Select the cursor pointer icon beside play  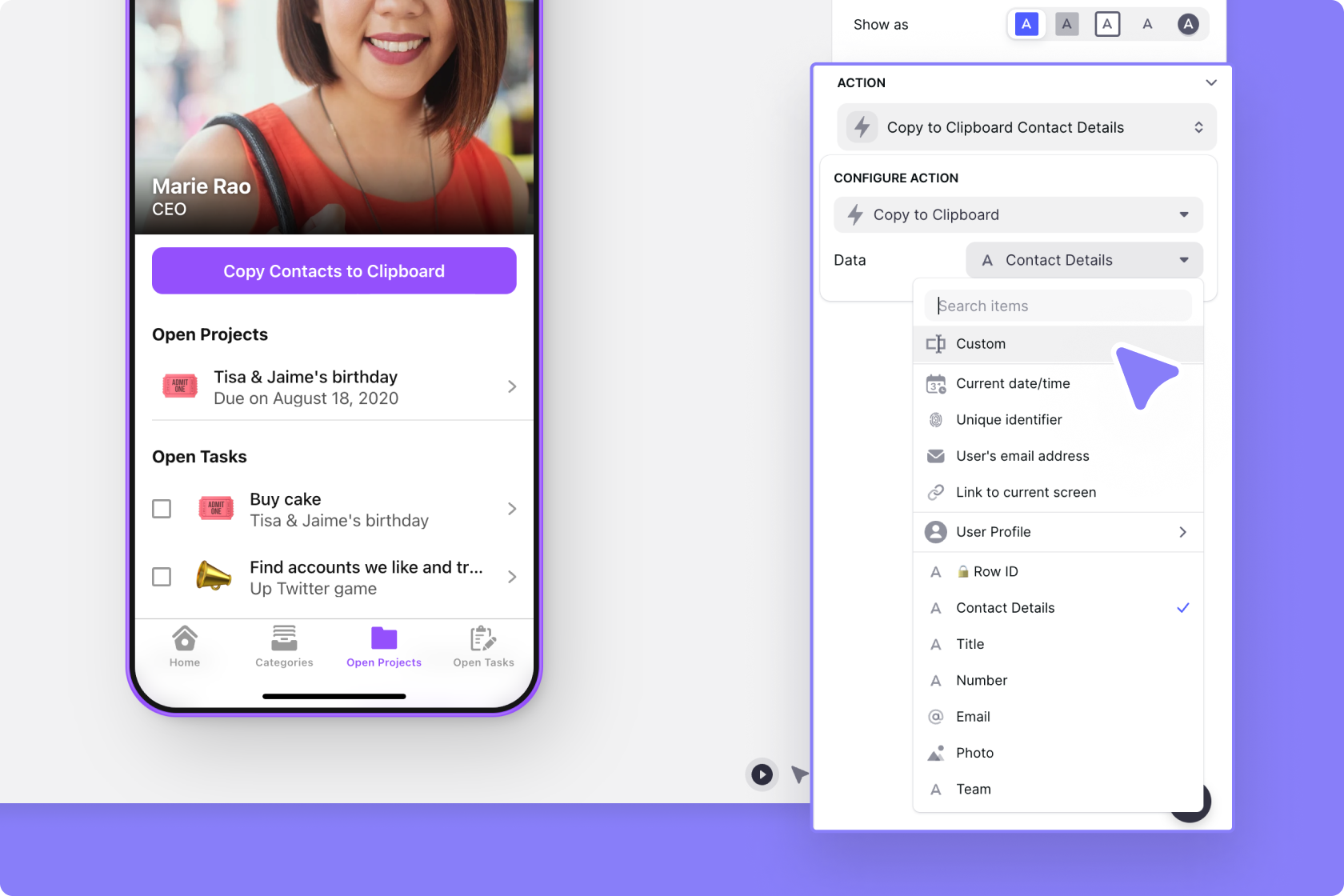pos(799,774)
